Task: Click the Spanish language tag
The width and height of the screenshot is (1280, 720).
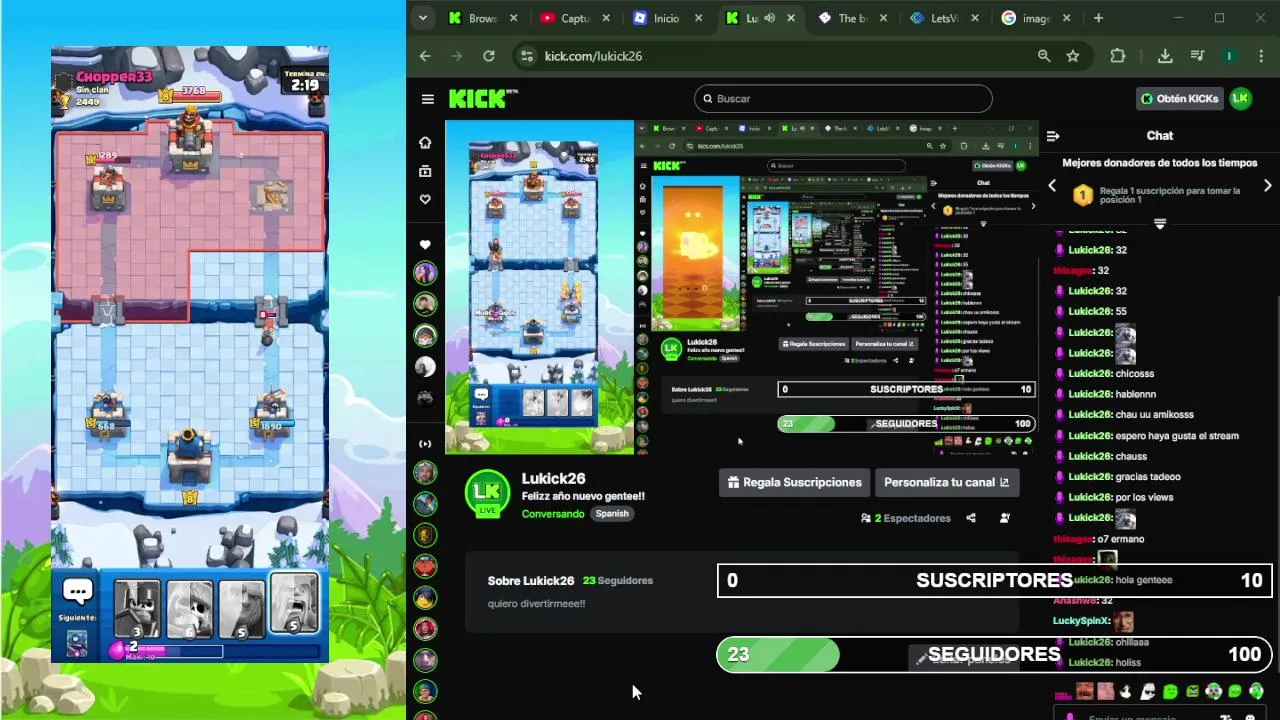Action: [612, 514]
